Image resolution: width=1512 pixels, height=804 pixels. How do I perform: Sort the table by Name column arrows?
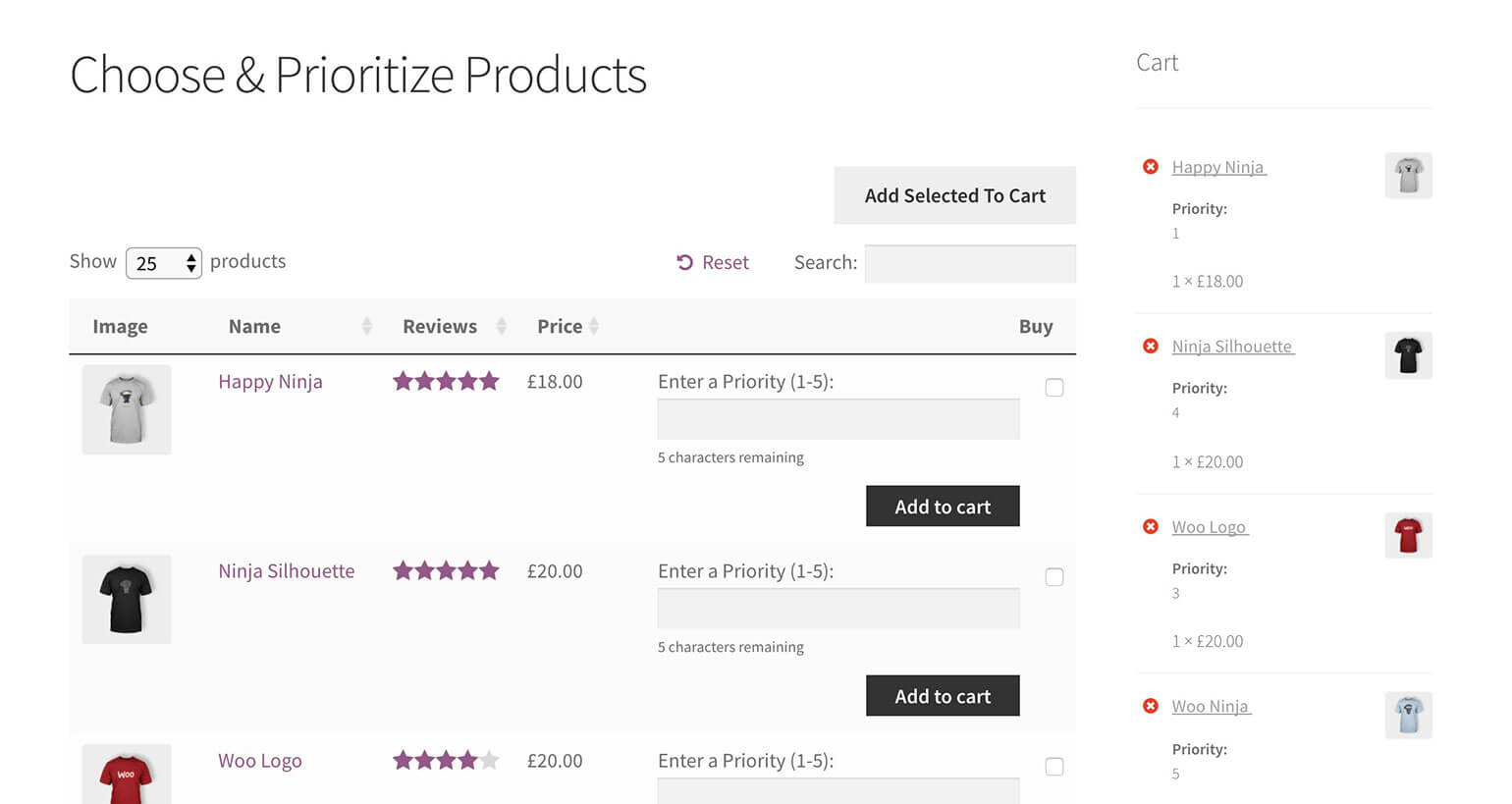pyautogui.click(x=366, y=326)
